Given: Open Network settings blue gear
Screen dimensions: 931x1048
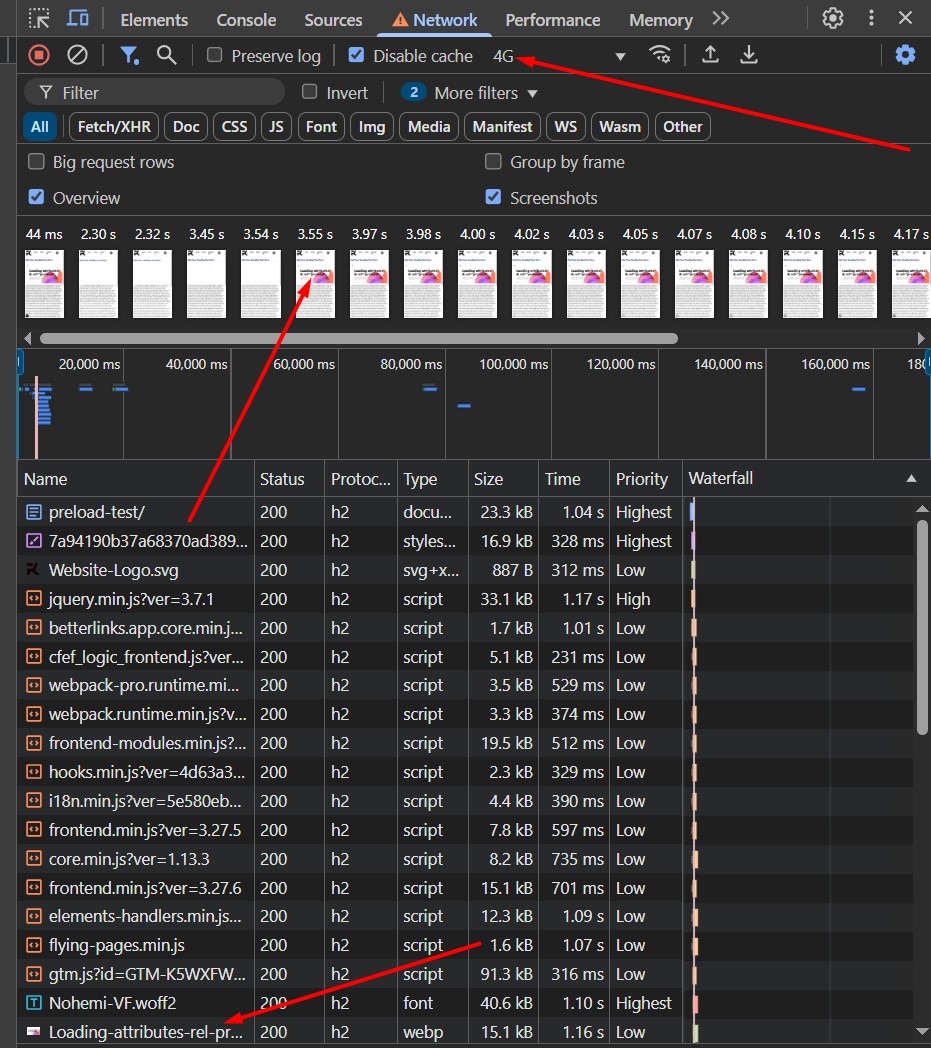Looking at the screenshot, I should click(905, 55).
